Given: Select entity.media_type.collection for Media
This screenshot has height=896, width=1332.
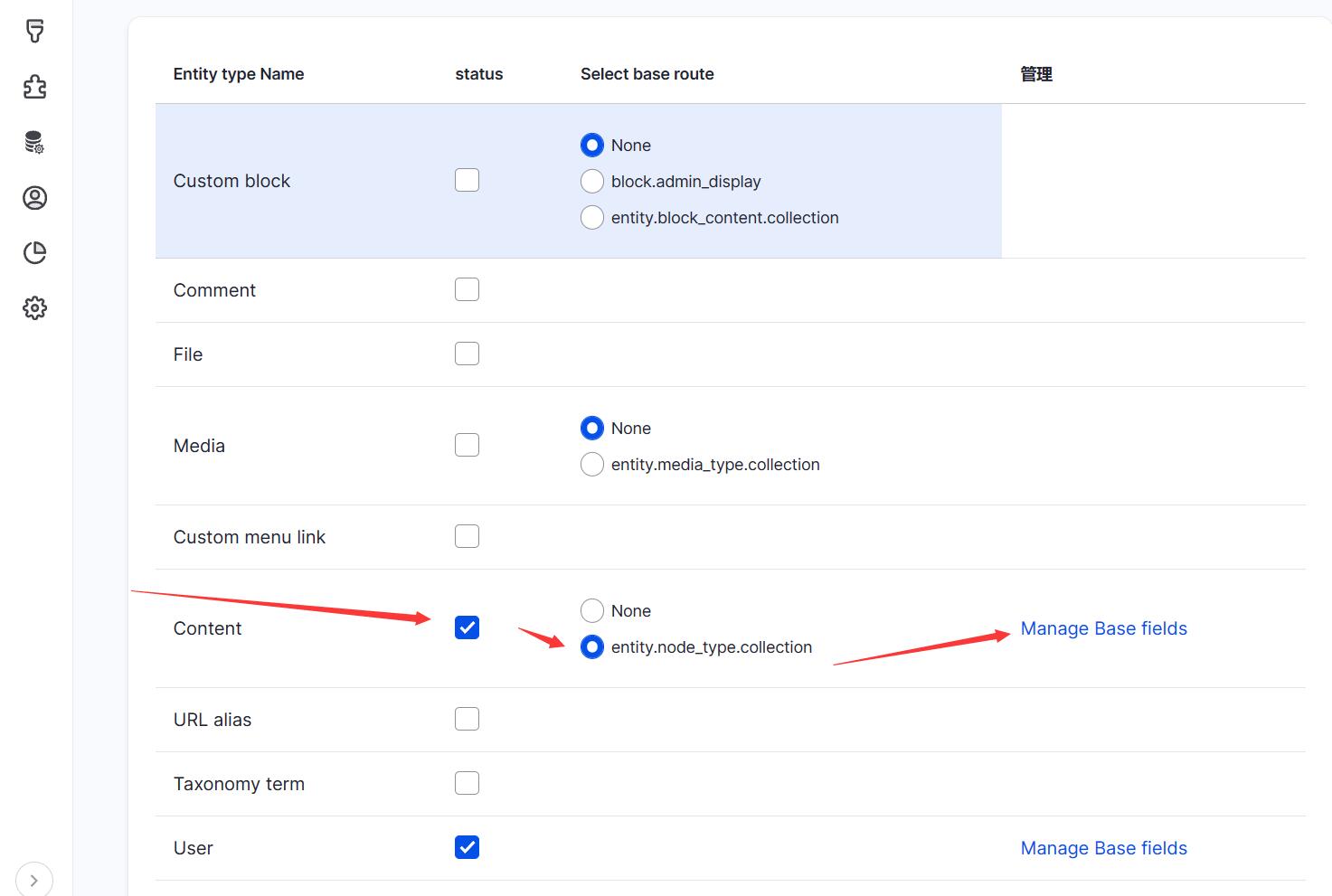Looking at the screenshot, I should tap(592, 465).
